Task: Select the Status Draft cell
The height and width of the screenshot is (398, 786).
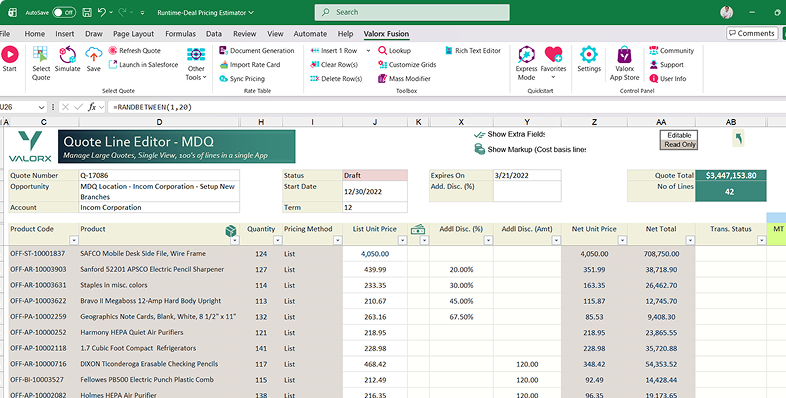Action: tap(374, 175)
